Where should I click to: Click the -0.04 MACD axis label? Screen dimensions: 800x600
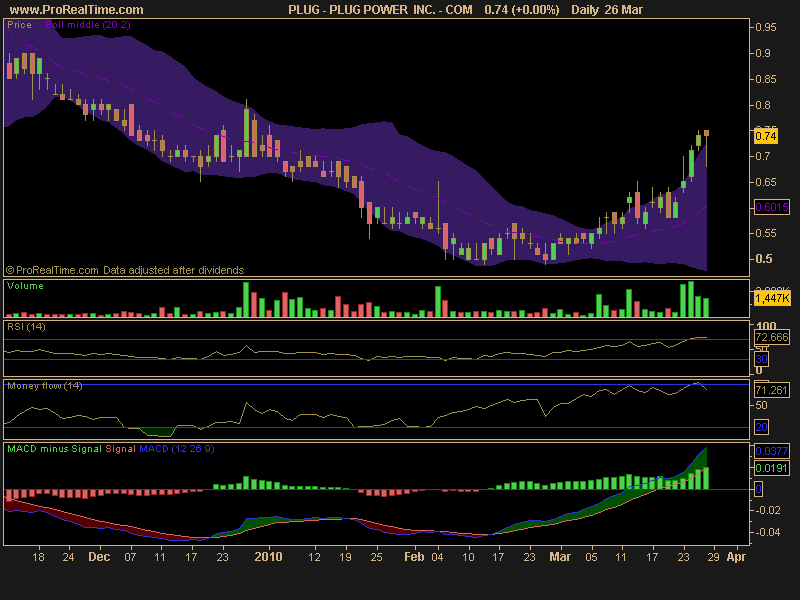767,532
